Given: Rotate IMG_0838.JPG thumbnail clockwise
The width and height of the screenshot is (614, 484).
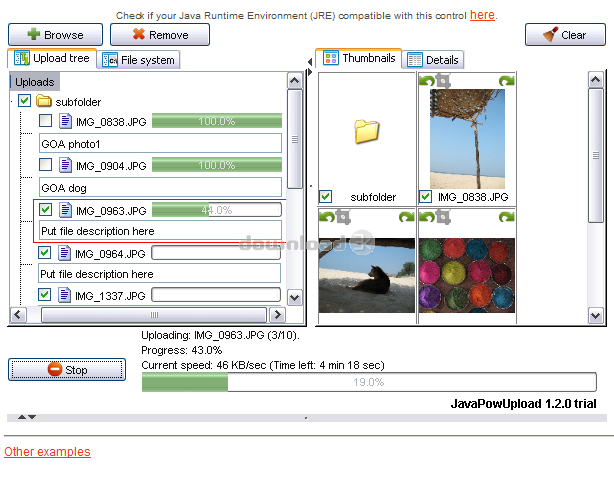Looking at the screenshot, I should 506,80.
